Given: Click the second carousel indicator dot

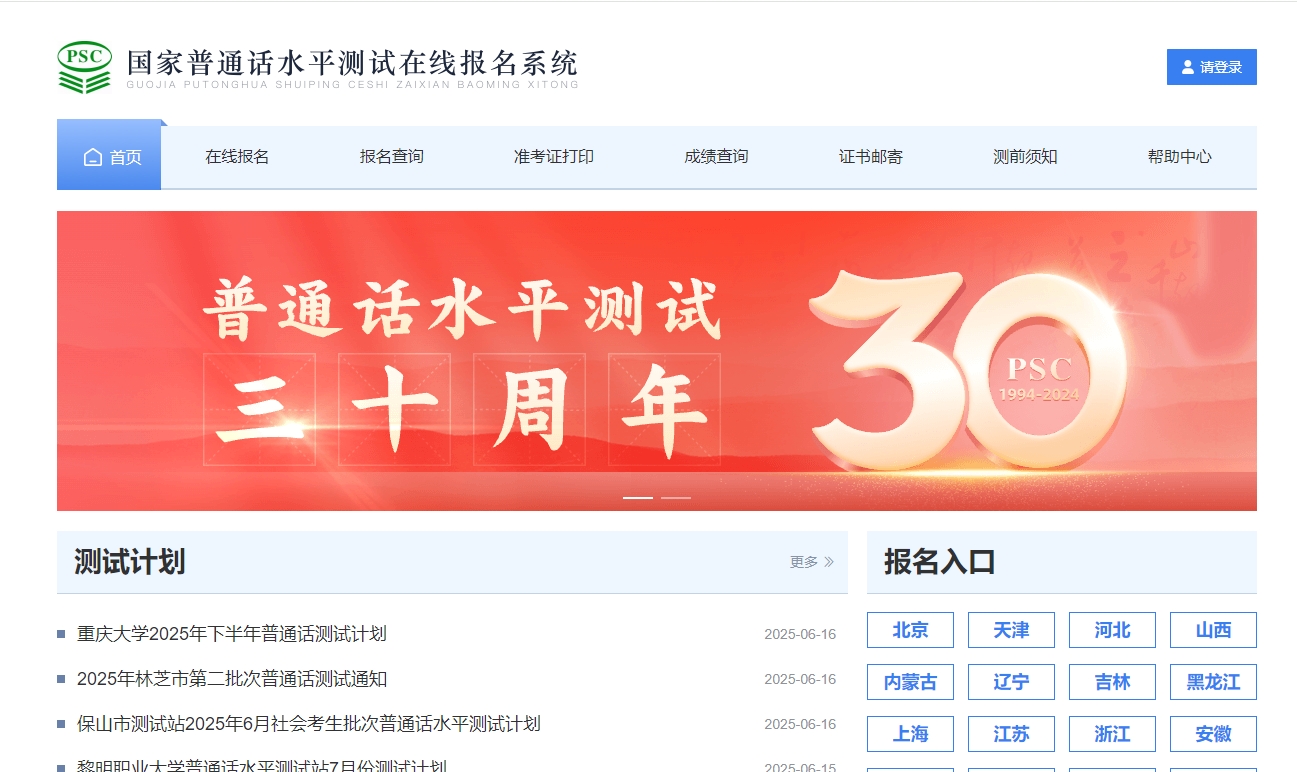Looking at the screenshot, I should pos(675,496).
